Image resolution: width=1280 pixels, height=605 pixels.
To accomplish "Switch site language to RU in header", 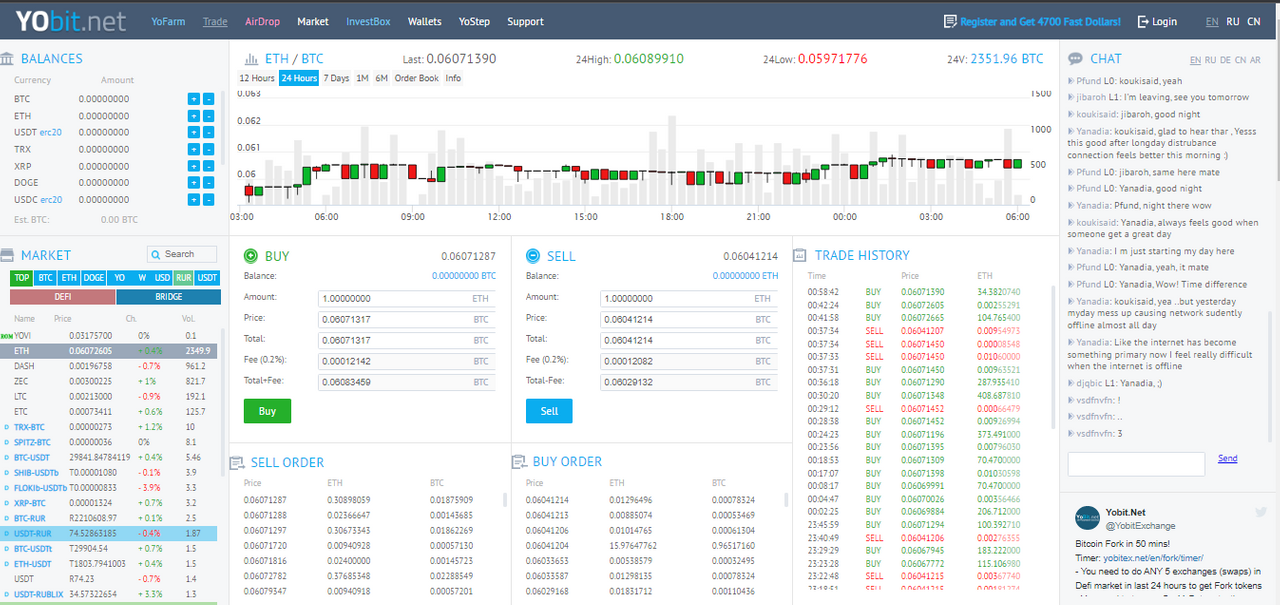I will tap(1233, 21).
